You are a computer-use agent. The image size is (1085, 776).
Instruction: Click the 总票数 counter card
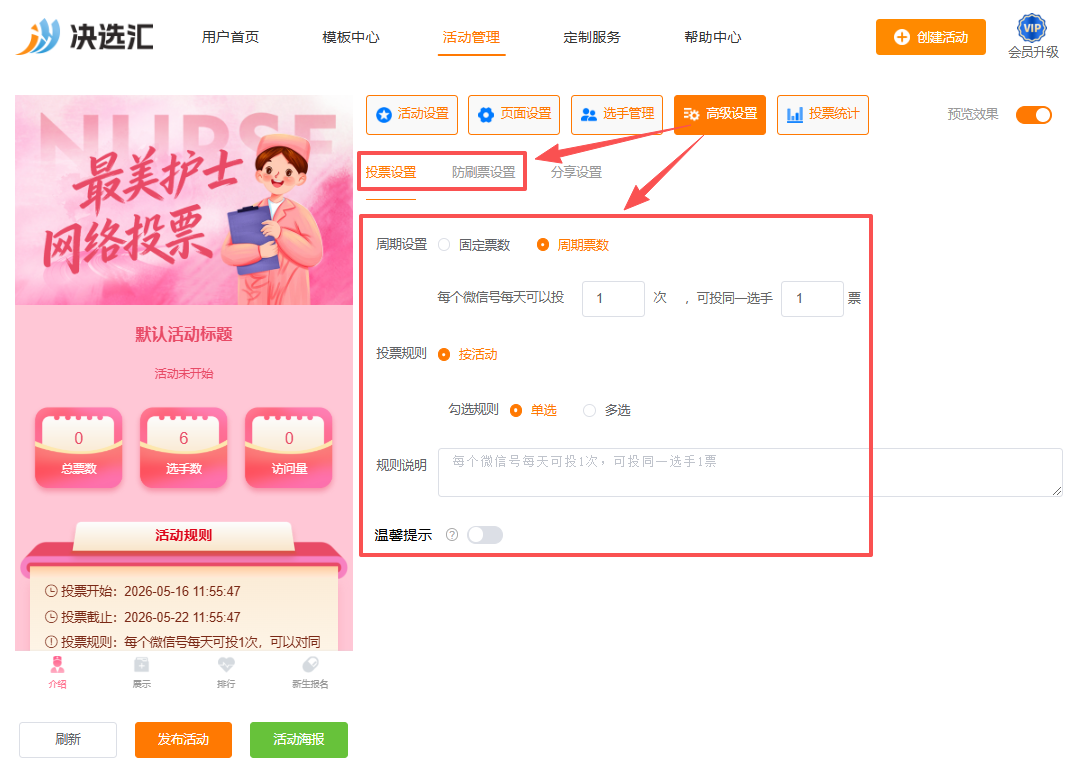click(79, 447)
